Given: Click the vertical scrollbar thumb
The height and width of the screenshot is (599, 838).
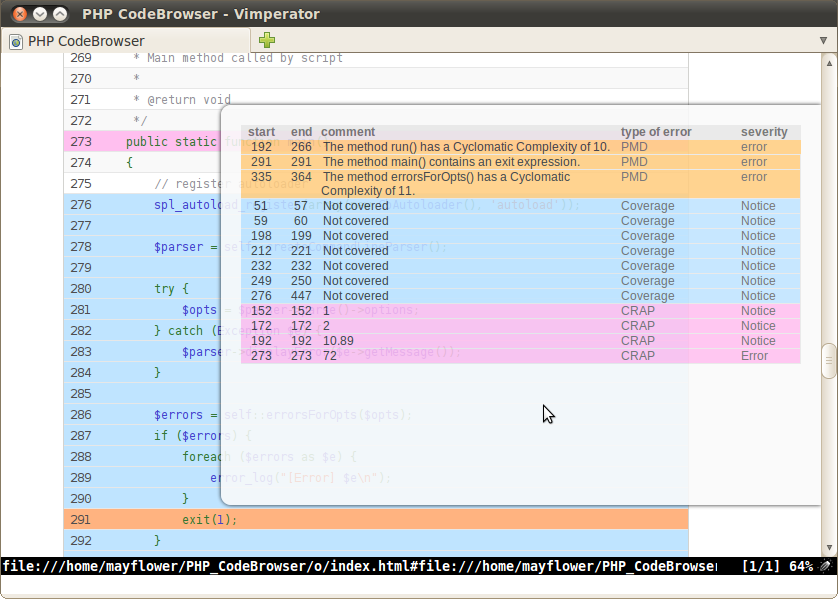Looking at the screenshot, I should [x=829, y=361].
